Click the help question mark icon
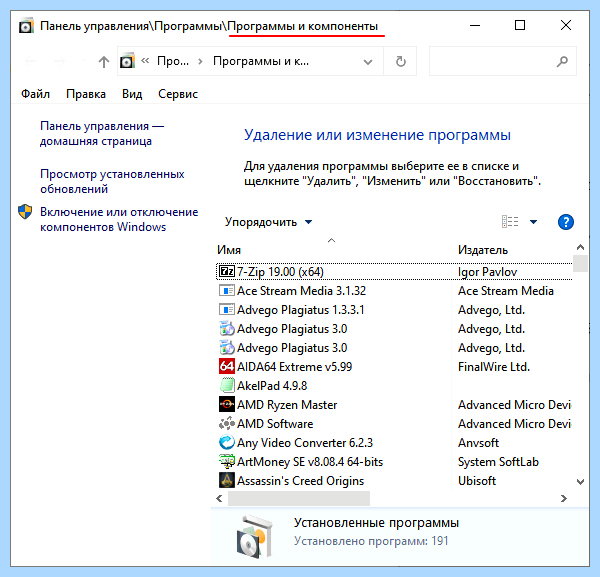 (x=566, y=222)
